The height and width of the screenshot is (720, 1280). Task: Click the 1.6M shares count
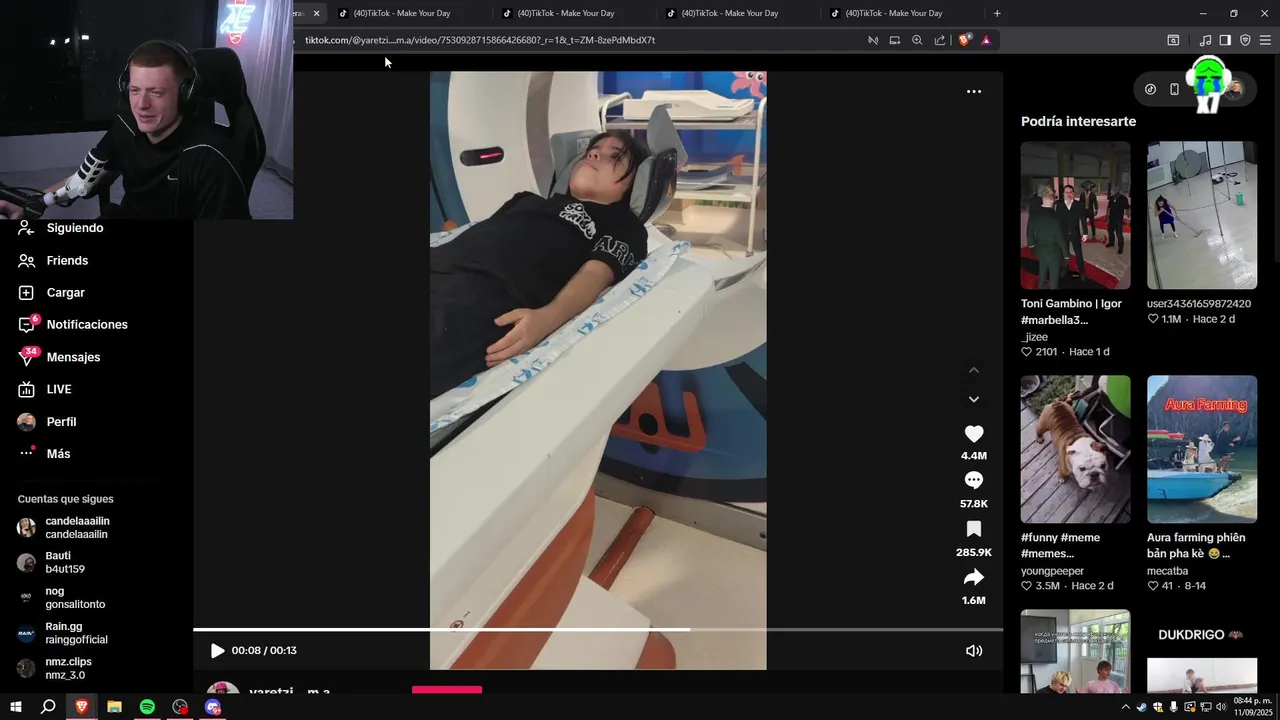[974, 600]
